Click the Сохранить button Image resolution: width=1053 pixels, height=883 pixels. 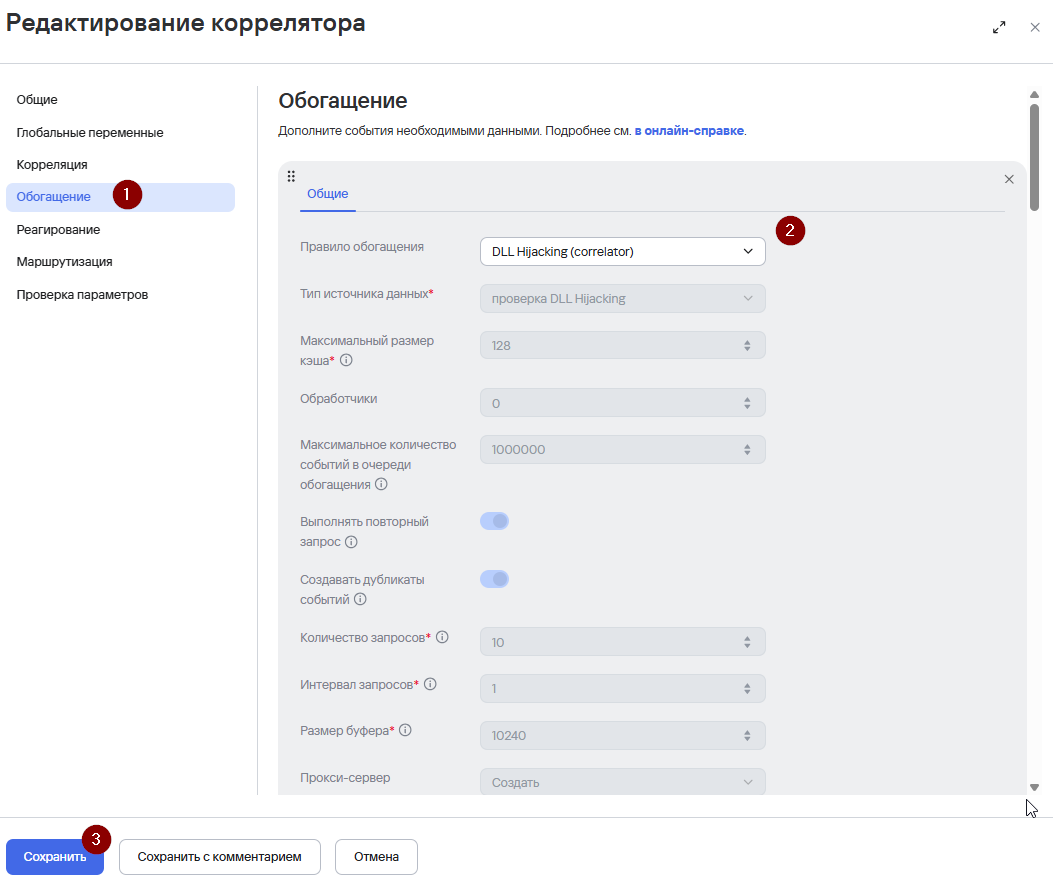coord(55,857)
